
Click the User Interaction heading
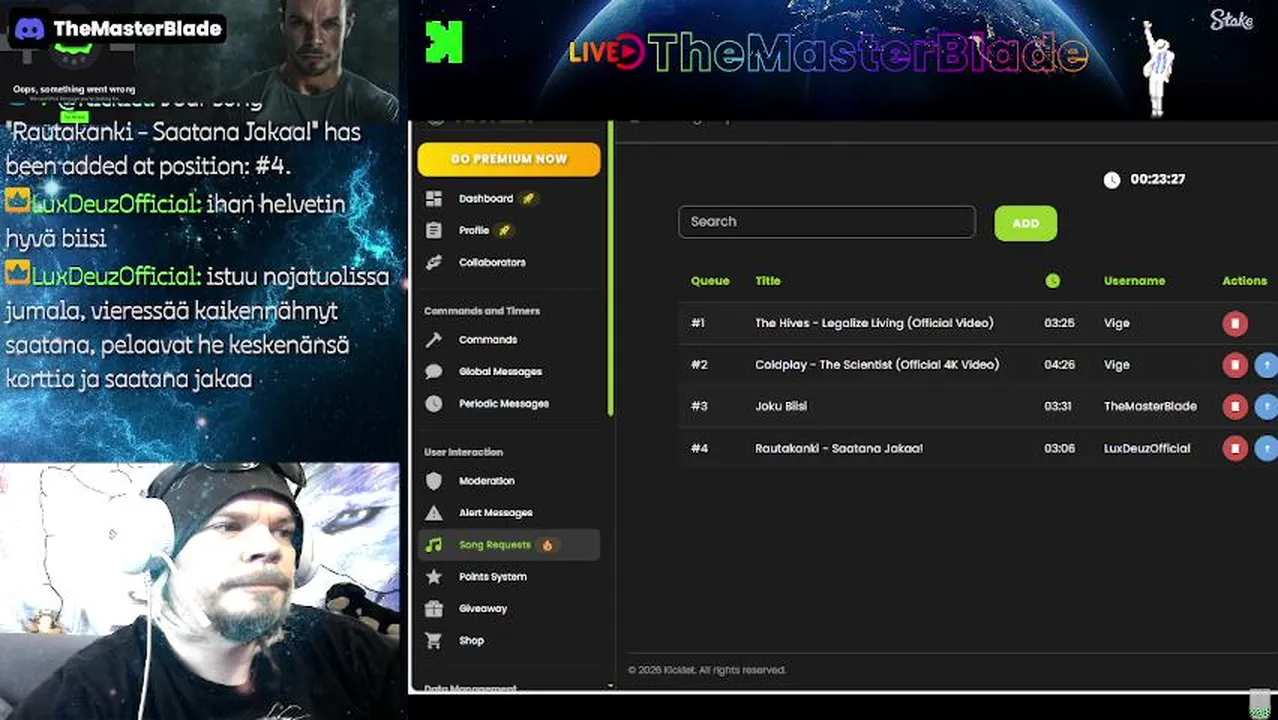[x=463, y=452]
